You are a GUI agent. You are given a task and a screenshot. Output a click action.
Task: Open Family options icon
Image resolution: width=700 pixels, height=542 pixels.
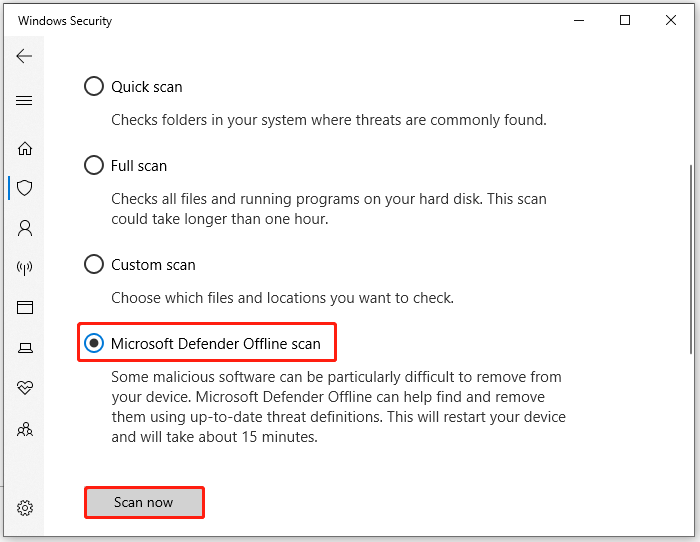tap(25, 429)
